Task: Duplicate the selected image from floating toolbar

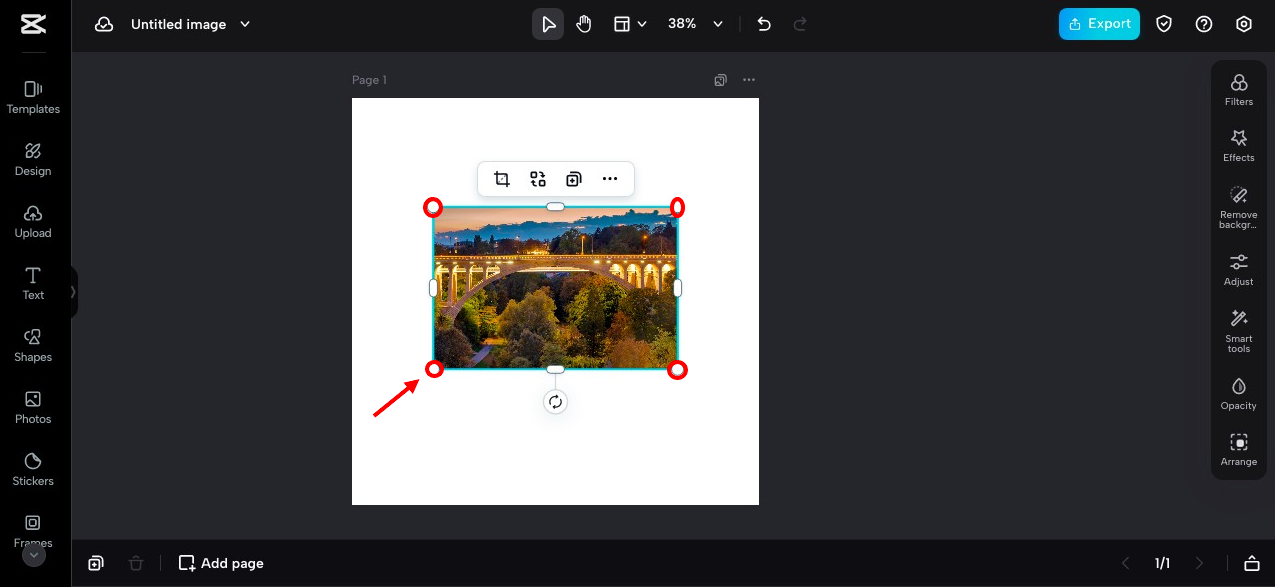Action: [574, 179]
